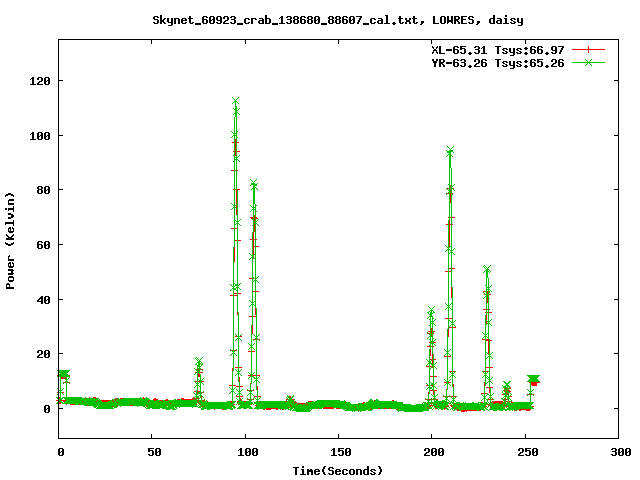This screenshot has width=640, height=480.
Task: Select the XL-65.31 Tsys:66.97 legend entry
Action: point(498,50)
